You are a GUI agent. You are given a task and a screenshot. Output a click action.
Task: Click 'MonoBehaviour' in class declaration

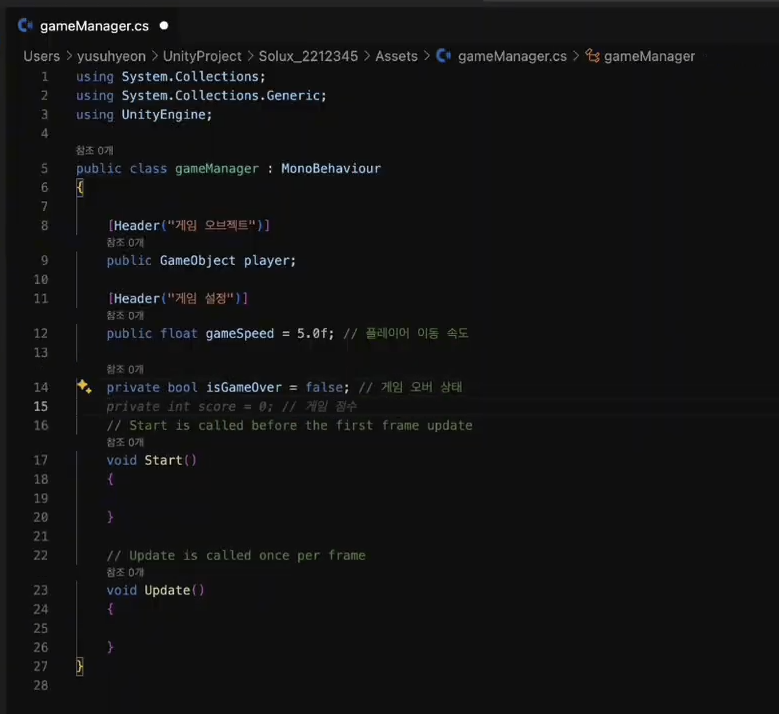pos(331,168)
